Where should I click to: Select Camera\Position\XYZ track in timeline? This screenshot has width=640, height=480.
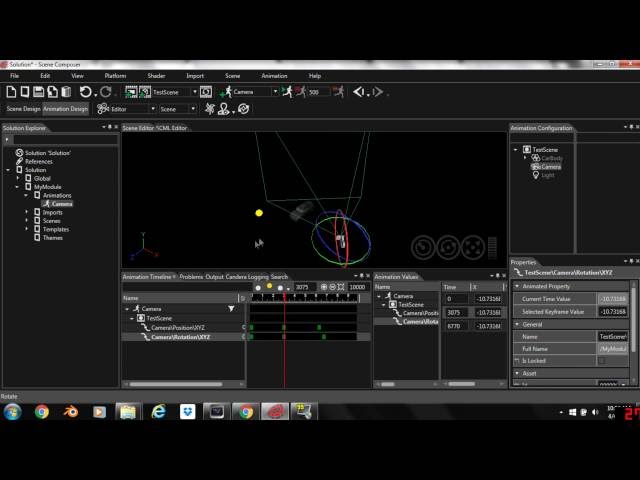(x=178, y=328)
